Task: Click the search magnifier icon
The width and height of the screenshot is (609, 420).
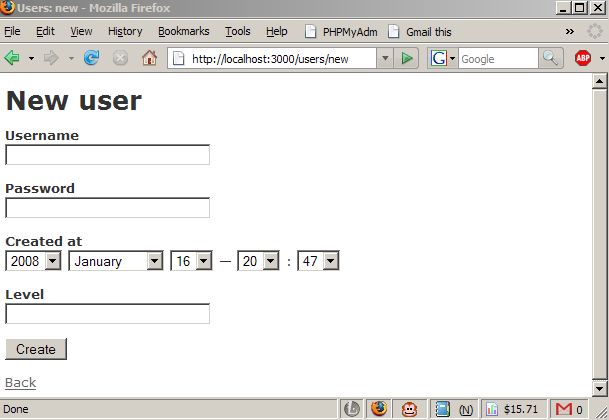Action: click(x=551, y=58)
